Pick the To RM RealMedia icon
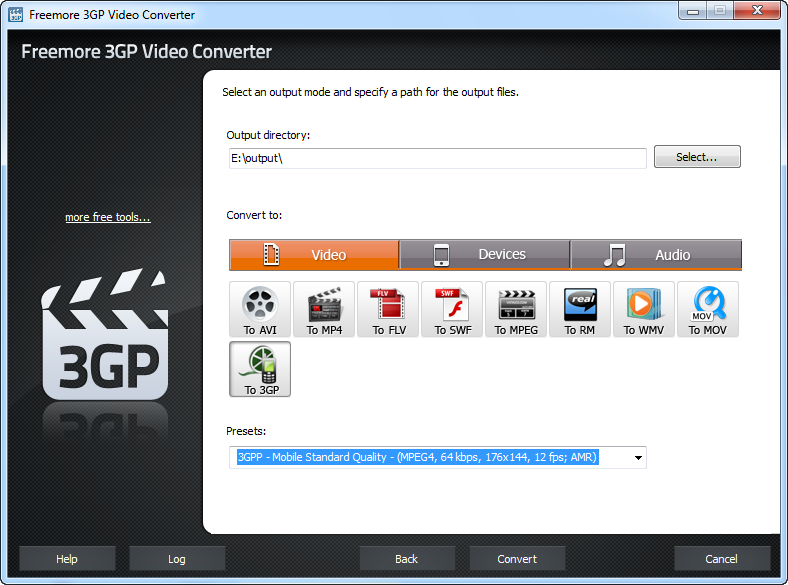788x585 pixels. 580,309
